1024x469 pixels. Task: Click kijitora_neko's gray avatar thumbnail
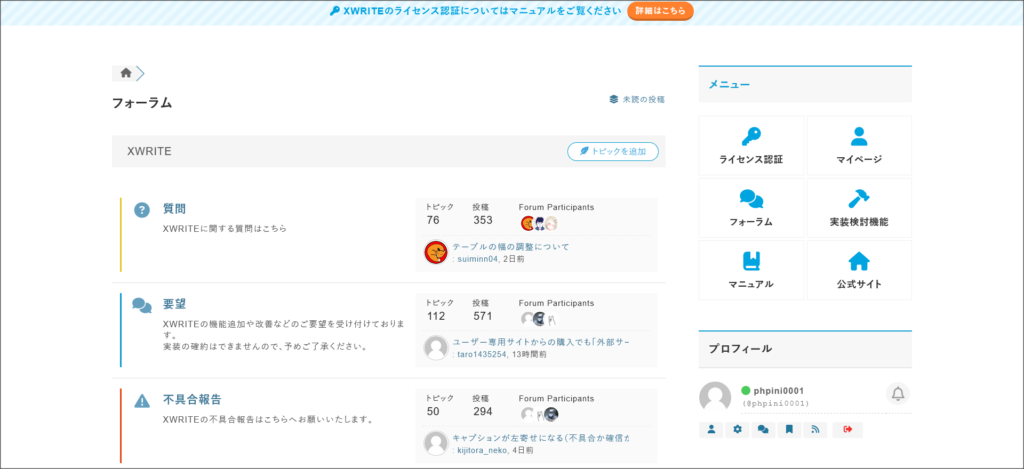436,443
